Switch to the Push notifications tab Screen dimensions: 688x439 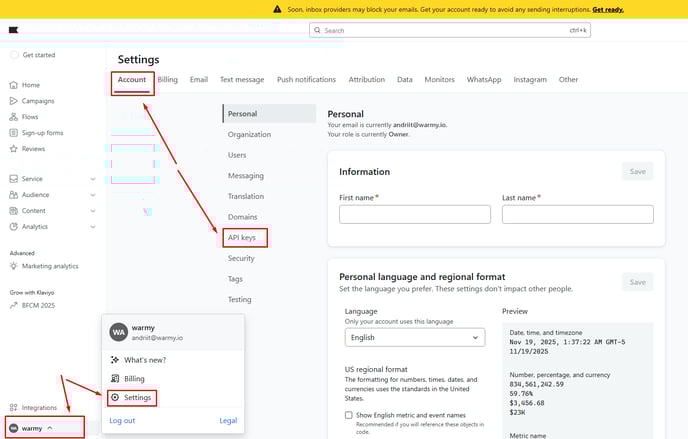pos(306,79)
